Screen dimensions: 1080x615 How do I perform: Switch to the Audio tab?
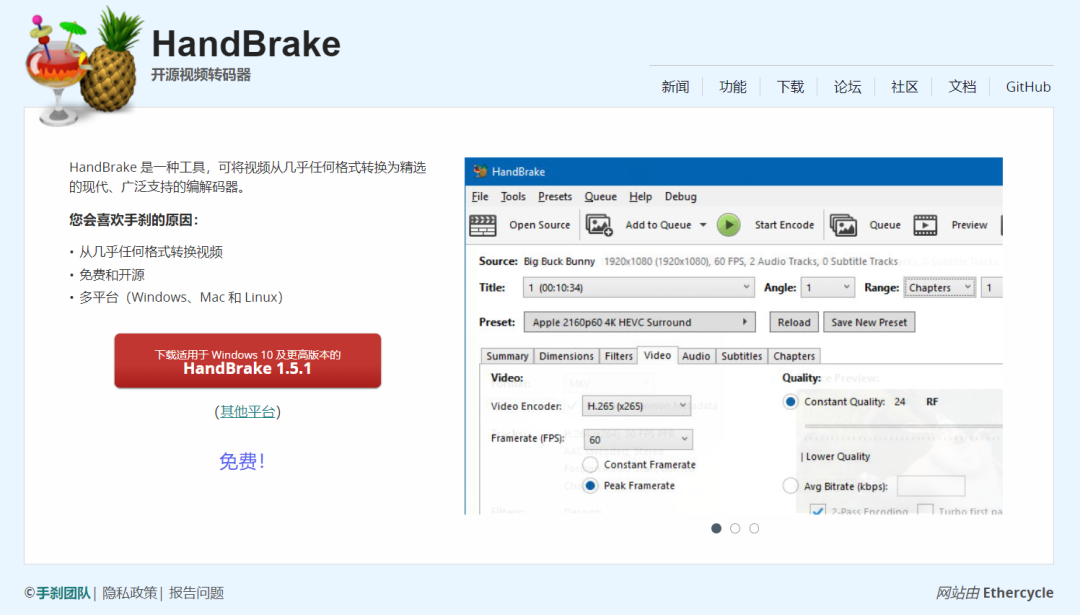point(696,356)
